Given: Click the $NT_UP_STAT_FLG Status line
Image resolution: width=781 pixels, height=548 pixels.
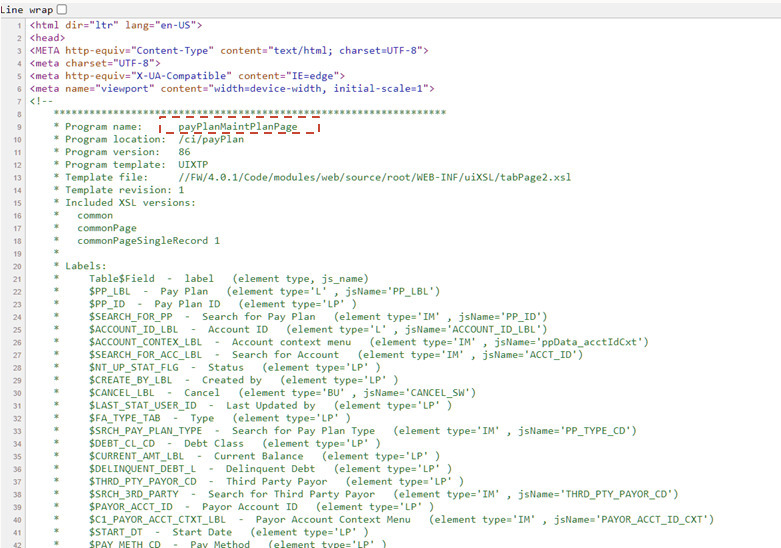Looking at the screenshot, I should tap(235, 368).
